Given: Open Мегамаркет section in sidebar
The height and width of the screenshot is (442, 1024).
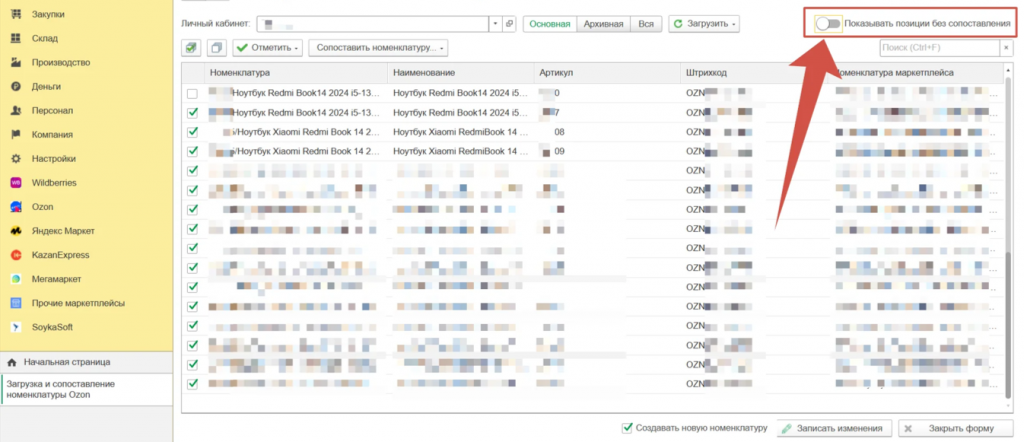Looking at the screenshot, I should [55, 279].
